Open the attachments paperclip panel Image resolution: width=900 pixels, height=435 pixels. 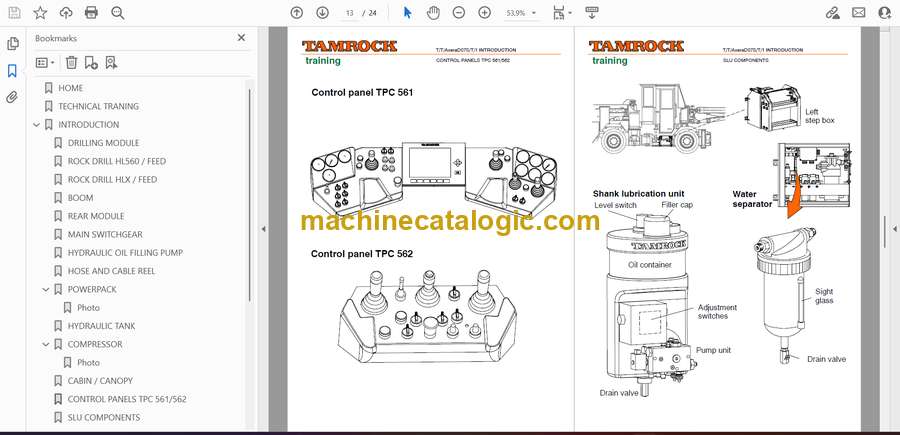pos(12,97)
